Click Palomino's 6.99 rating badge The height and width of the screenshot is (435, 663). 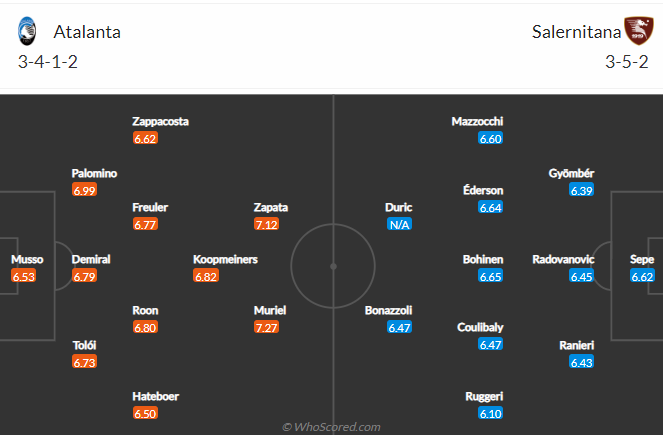point(85,190)
